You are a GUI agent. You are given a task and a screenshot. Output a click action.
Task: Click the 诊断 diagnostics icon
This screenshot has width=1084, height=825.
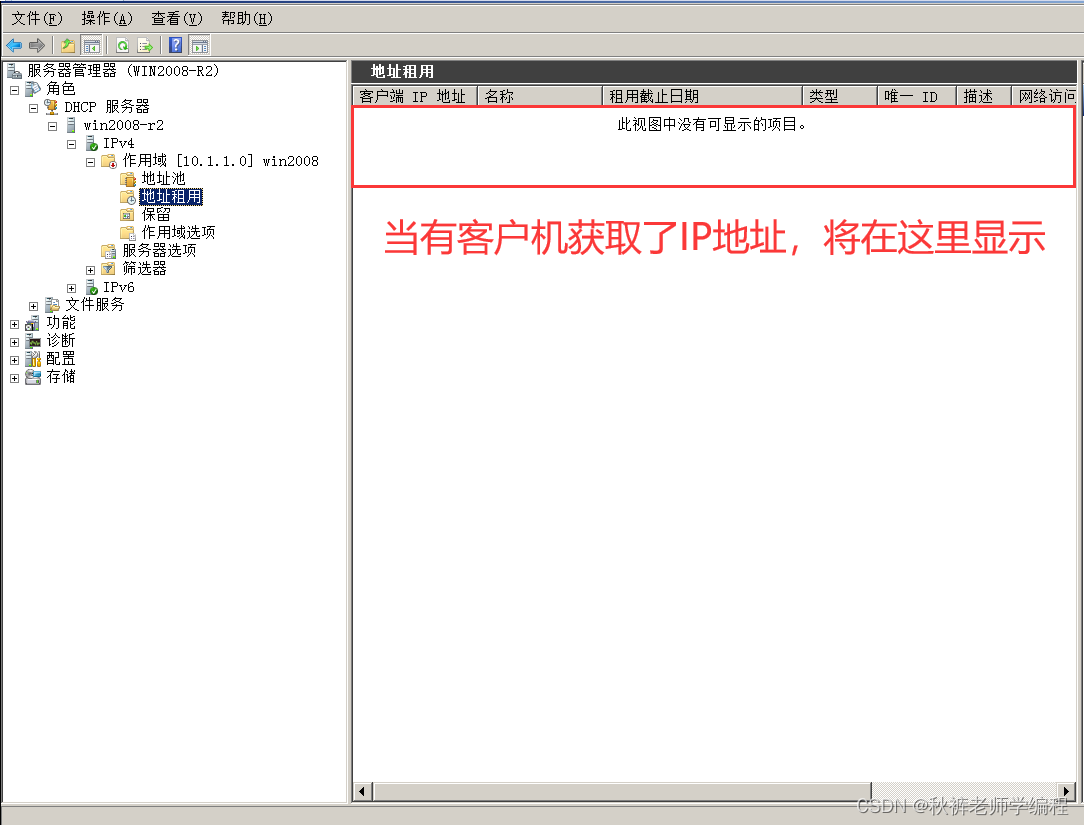[33, 341]
